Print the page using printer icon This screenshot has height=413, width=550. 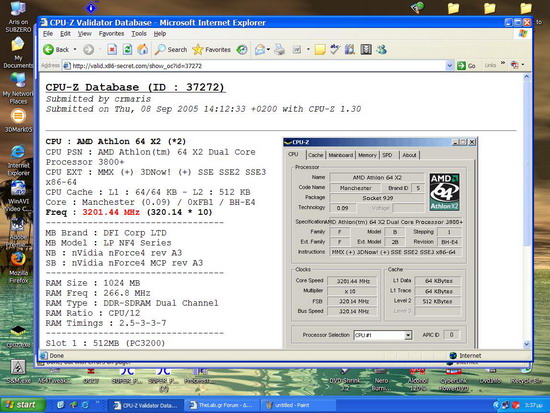(280, 49)
